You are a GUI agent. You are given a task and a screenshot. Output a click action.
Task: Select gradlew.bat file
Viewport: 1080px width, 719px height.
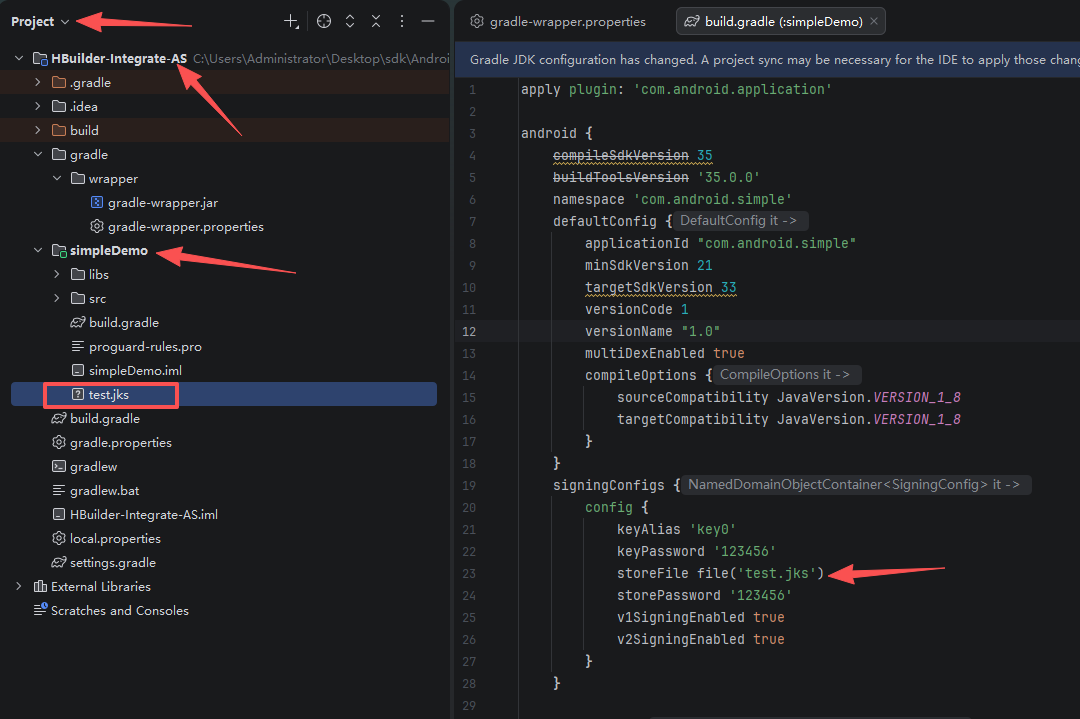coord(105,490)
